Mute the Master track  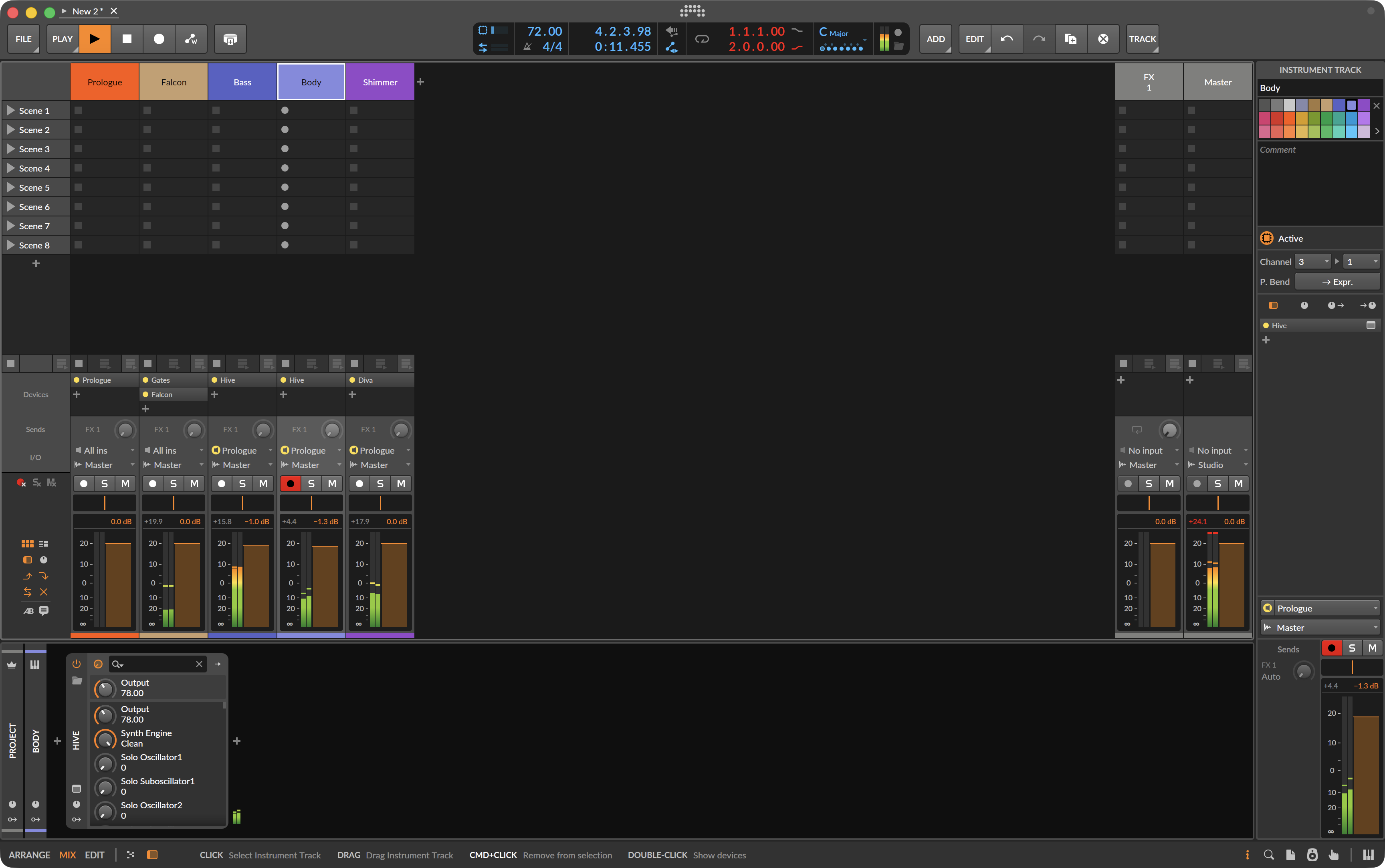tap(1239, 484)
